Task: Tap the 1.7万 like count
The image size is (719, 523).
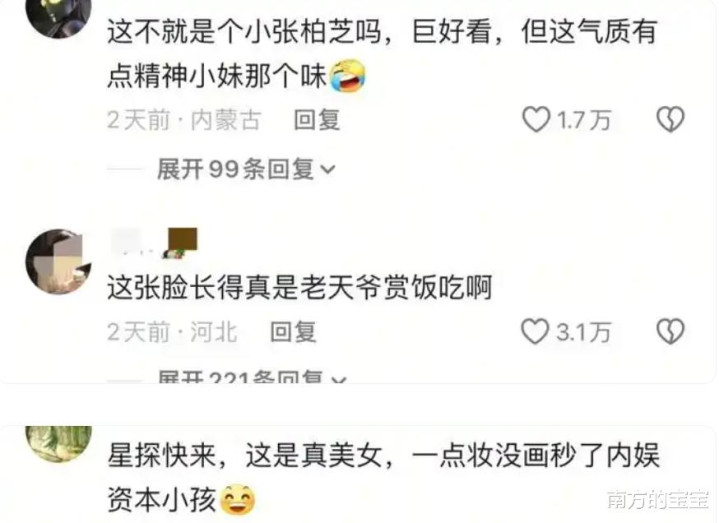Action: click(x=583, y=120)
